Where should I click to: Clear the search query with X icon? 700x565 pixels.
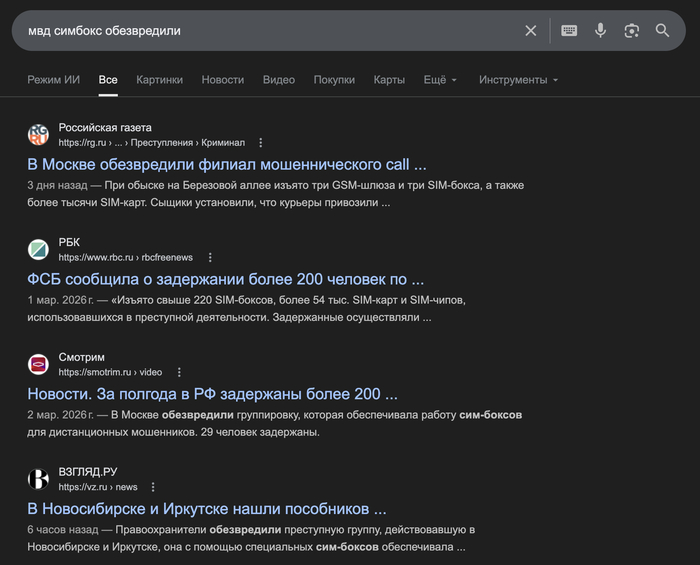coord(531,31)
